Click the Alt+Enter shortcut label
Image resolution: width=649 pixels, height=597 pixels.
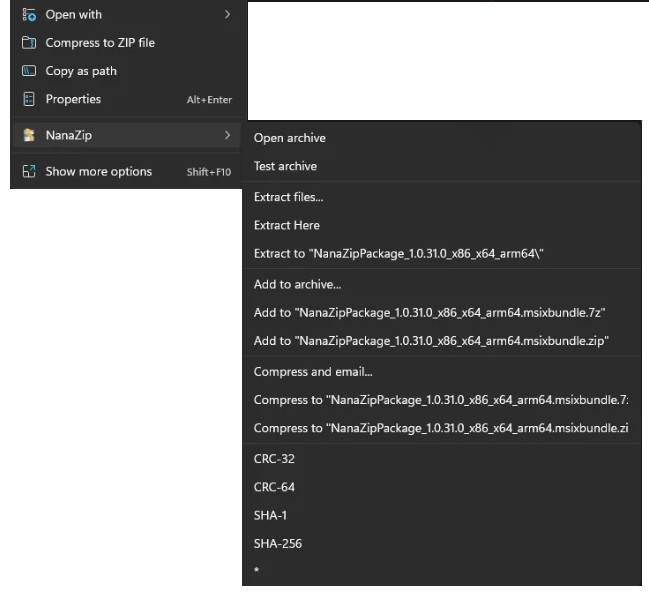click(209, 100)
